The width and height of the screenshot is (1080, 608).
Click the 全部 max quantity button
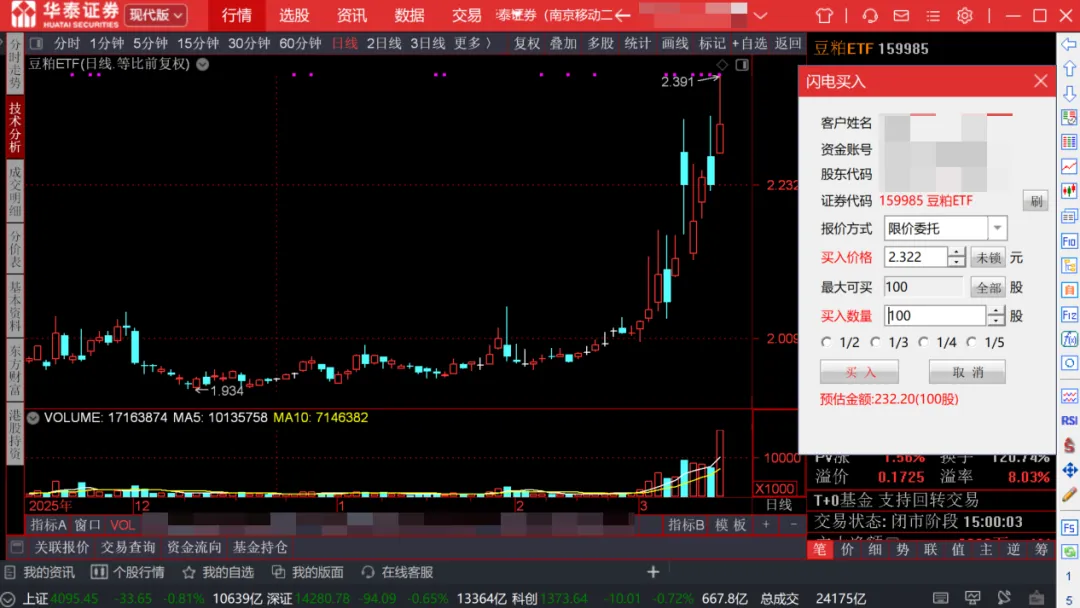coord(988,287)
